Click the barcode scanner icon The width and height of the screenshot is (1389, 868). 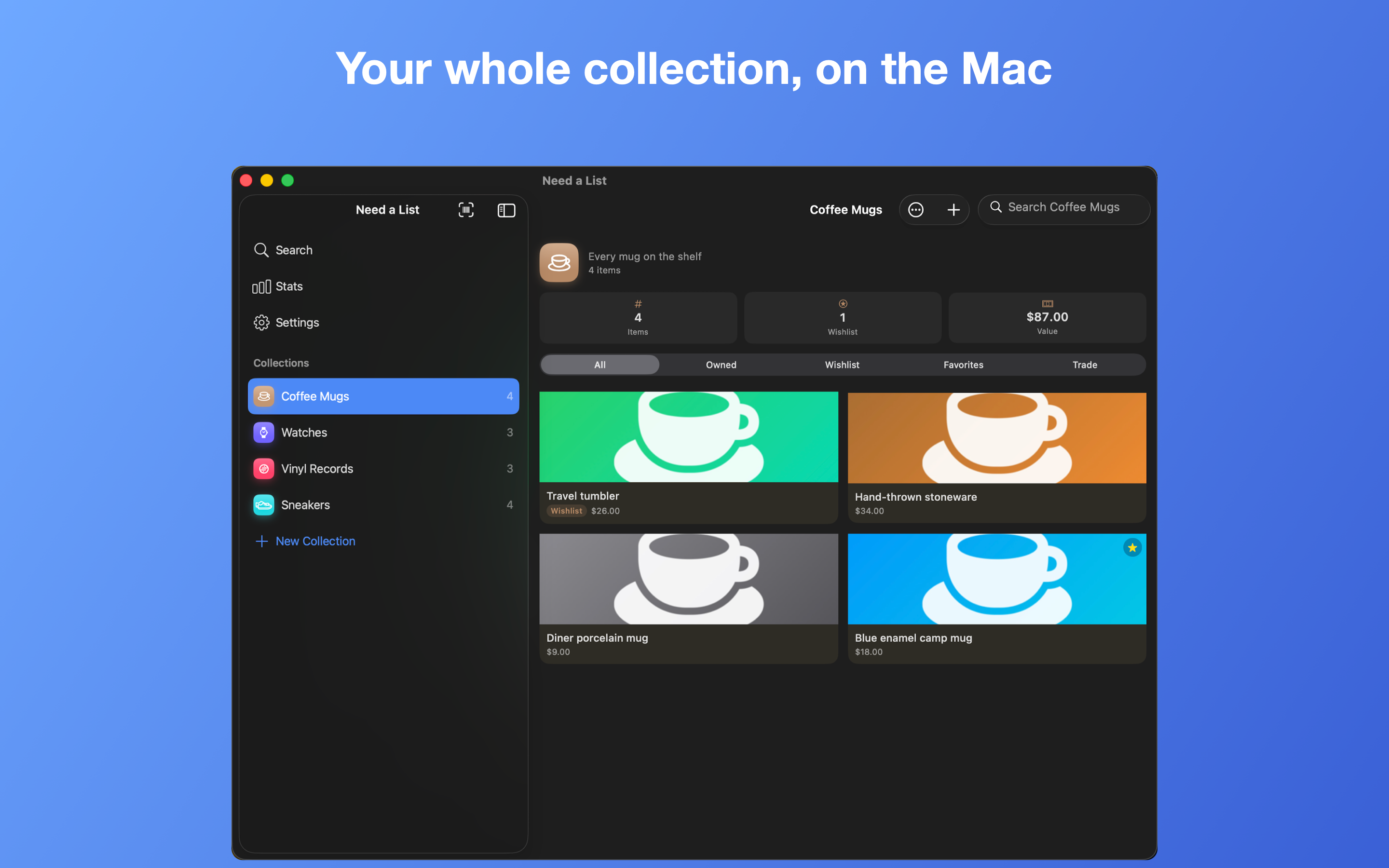point(466,210)
